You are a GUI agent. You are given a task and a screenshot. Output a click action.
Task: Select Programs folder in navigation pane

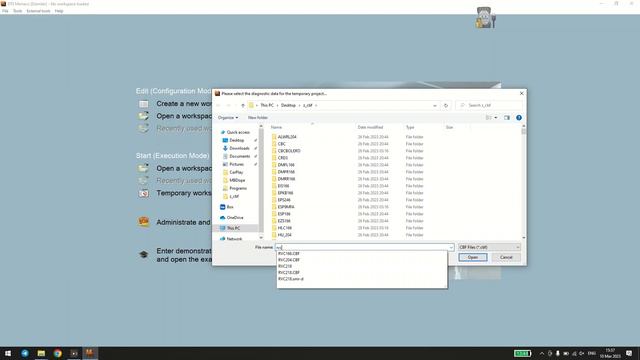[x=238, y=188]
